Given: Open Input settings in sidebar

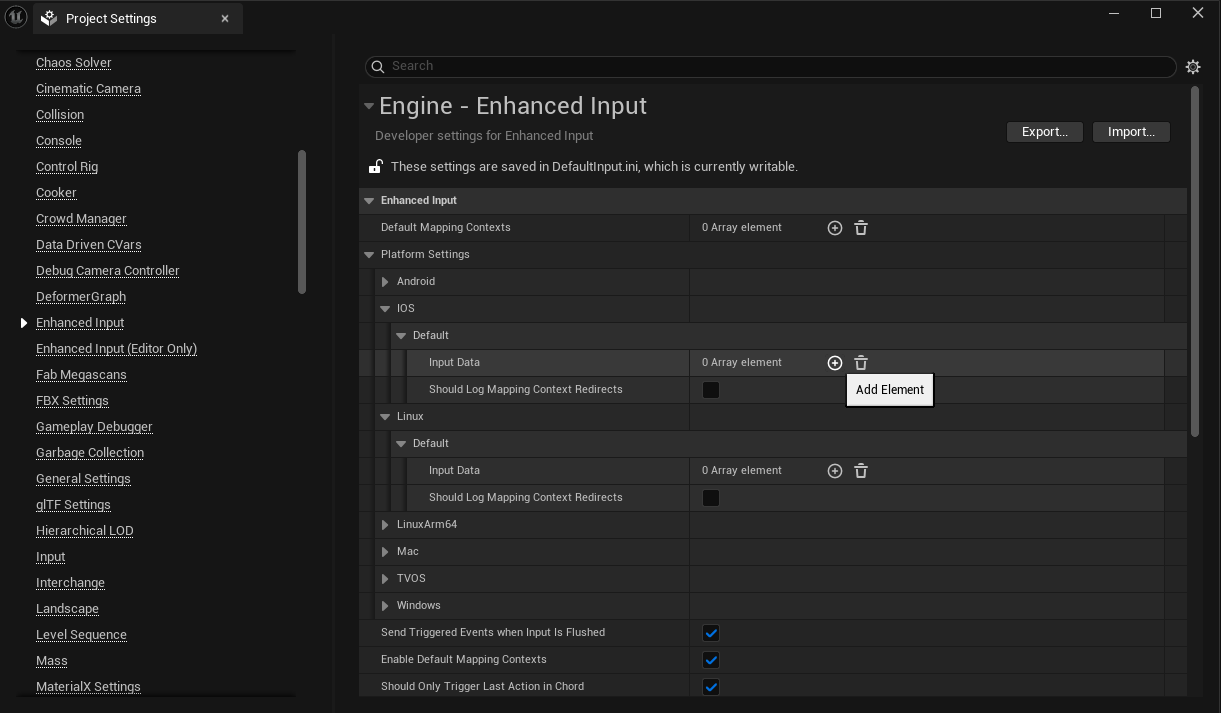Looking at the screenshot, I should pos(51,556).
